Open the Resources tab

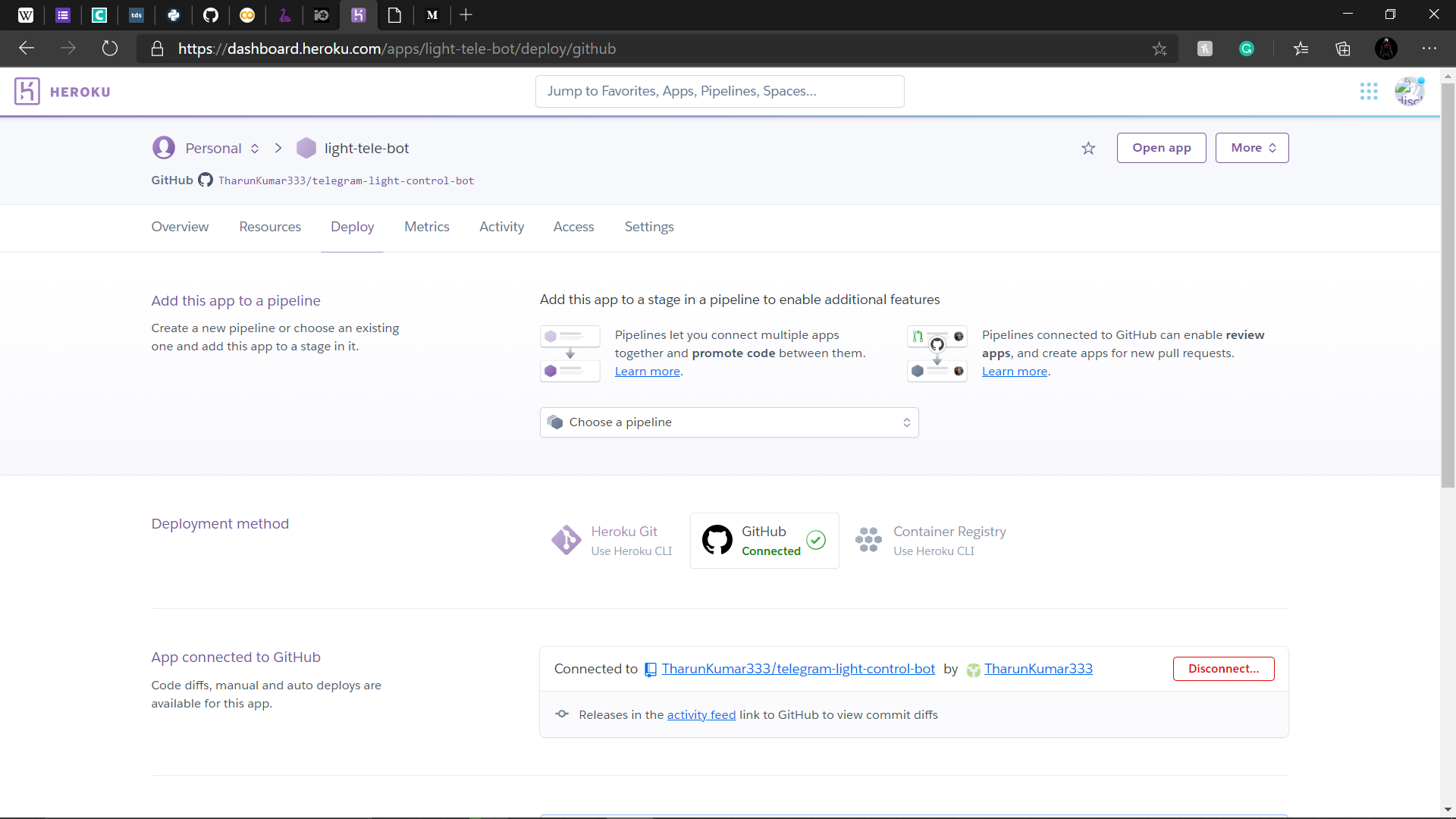pos(270,227)
